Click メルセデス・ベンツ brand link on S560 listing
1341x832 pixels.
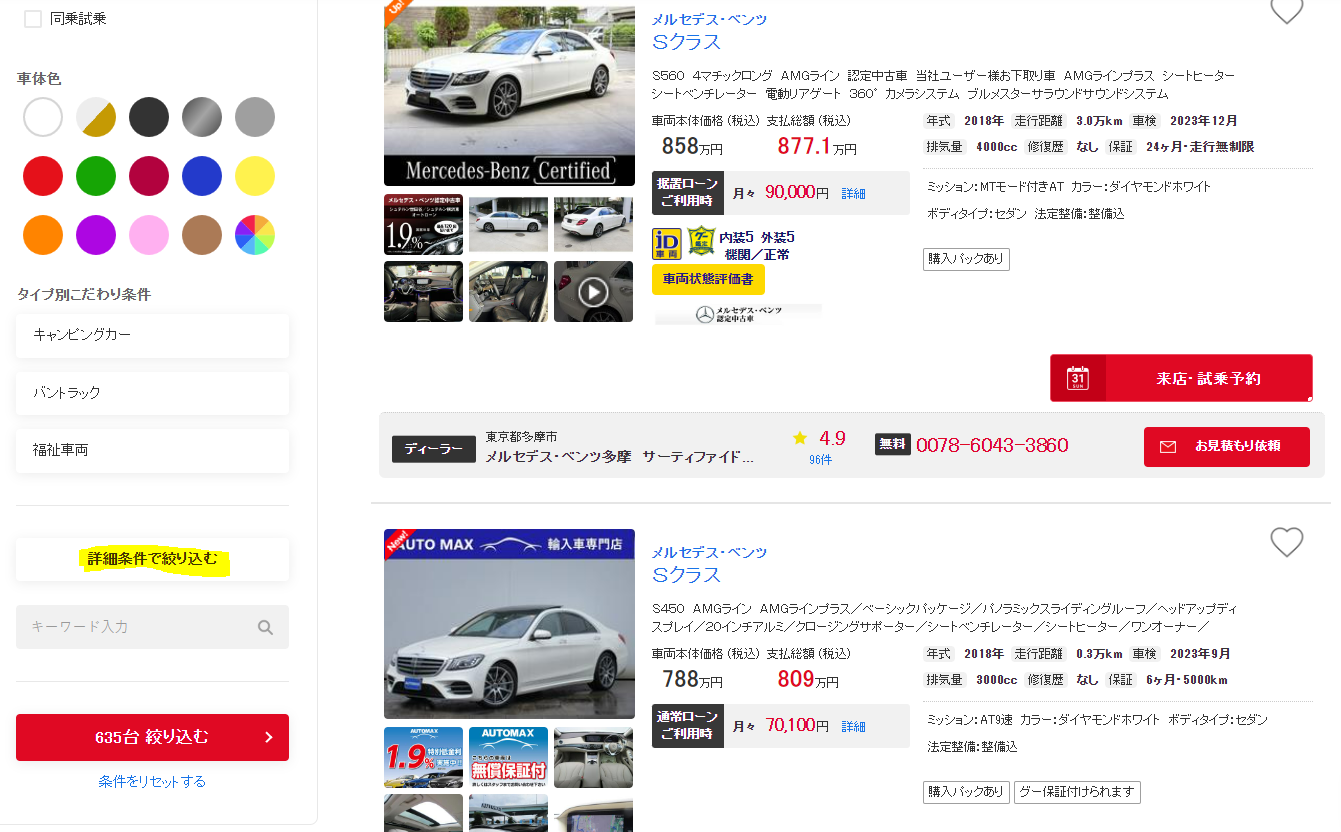710,19
